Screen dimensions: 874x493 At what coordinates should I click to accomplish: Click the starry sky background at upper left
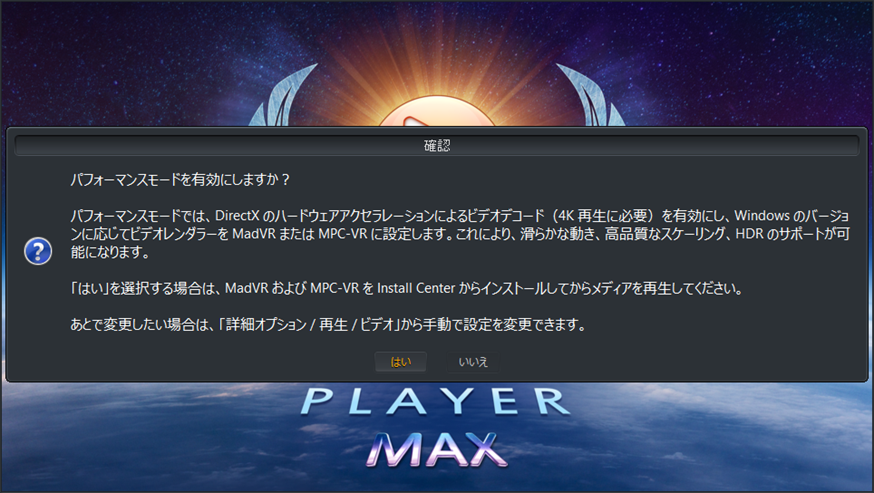[x=111, y=56]
